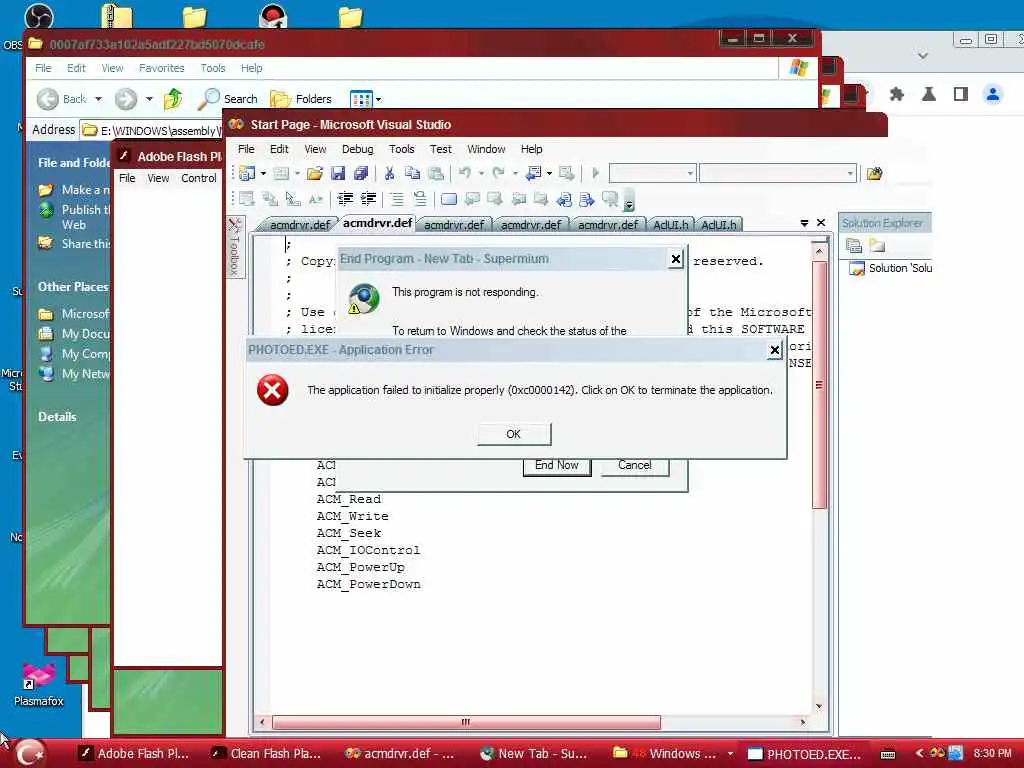
Task: Click the Add New Item toolbar icon
Action: [281, 173]
